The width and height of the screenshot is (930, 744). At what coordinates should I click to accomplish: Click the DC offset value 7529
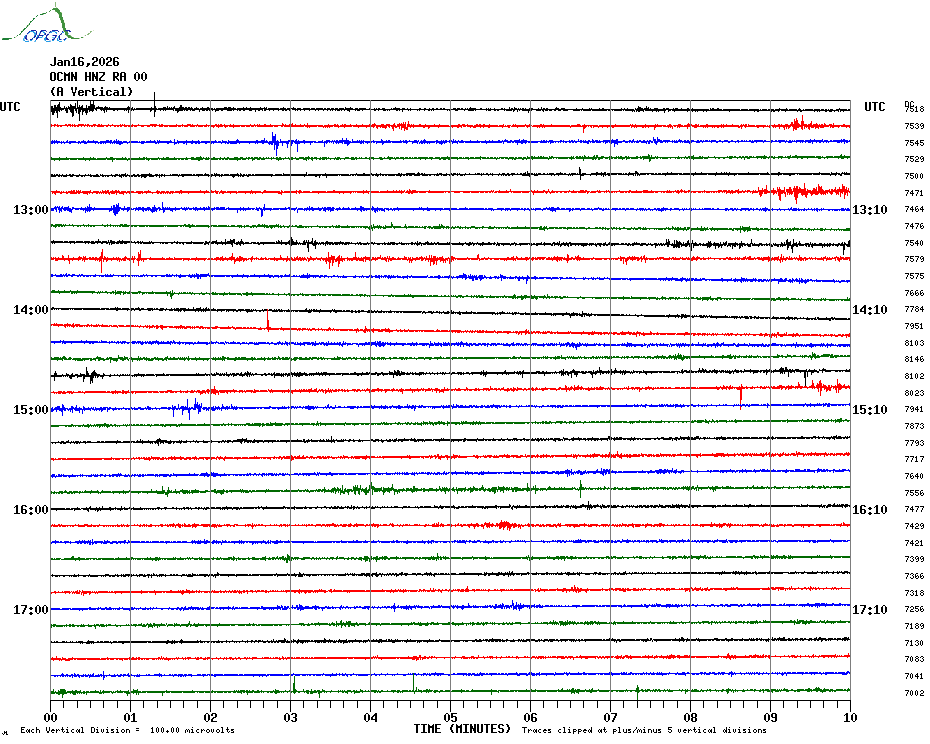(914, 160)
